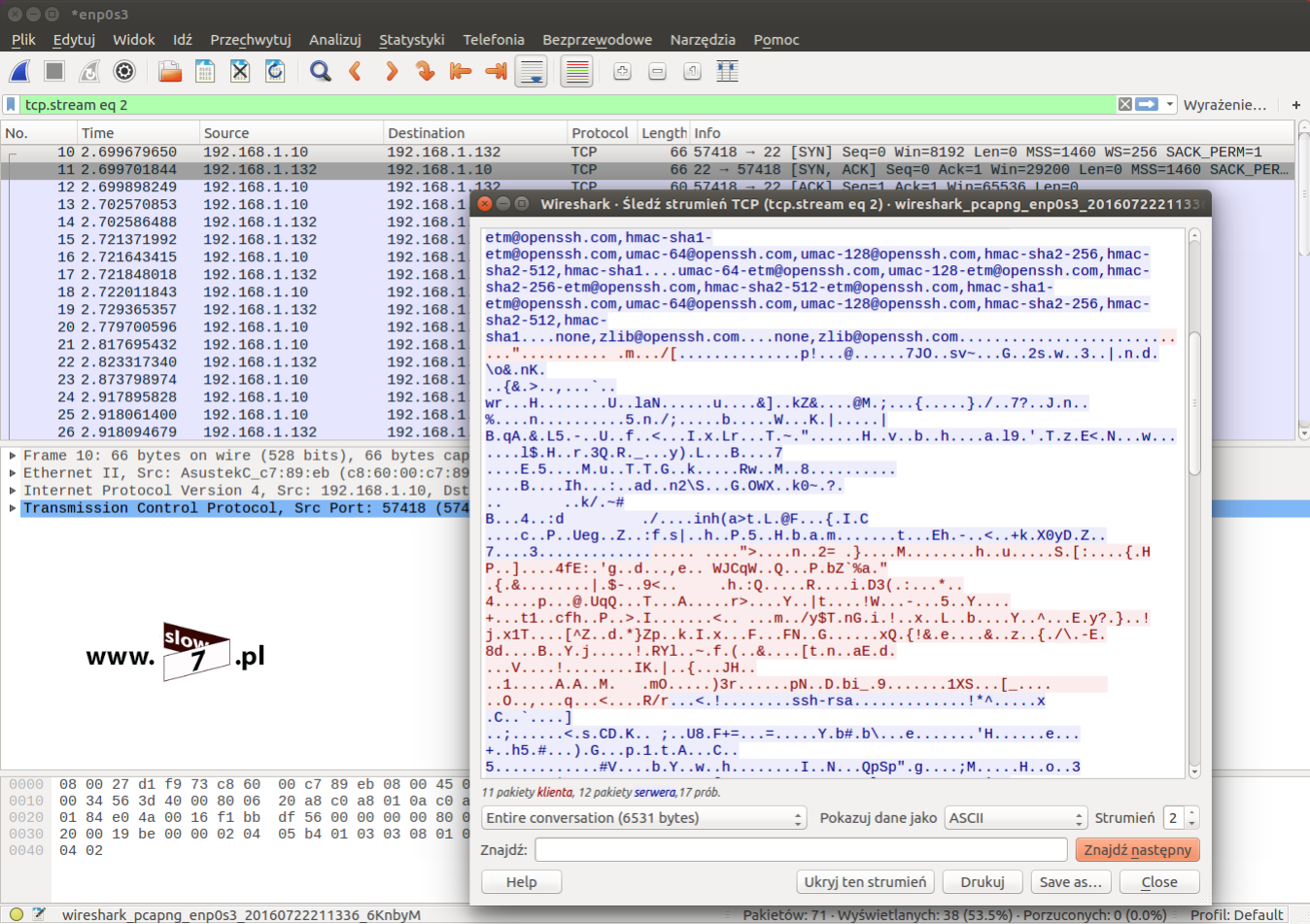This screenshot has width=1310, height=924.
Task: Toggle packet list colorization
Action: (x=577, y=71)
